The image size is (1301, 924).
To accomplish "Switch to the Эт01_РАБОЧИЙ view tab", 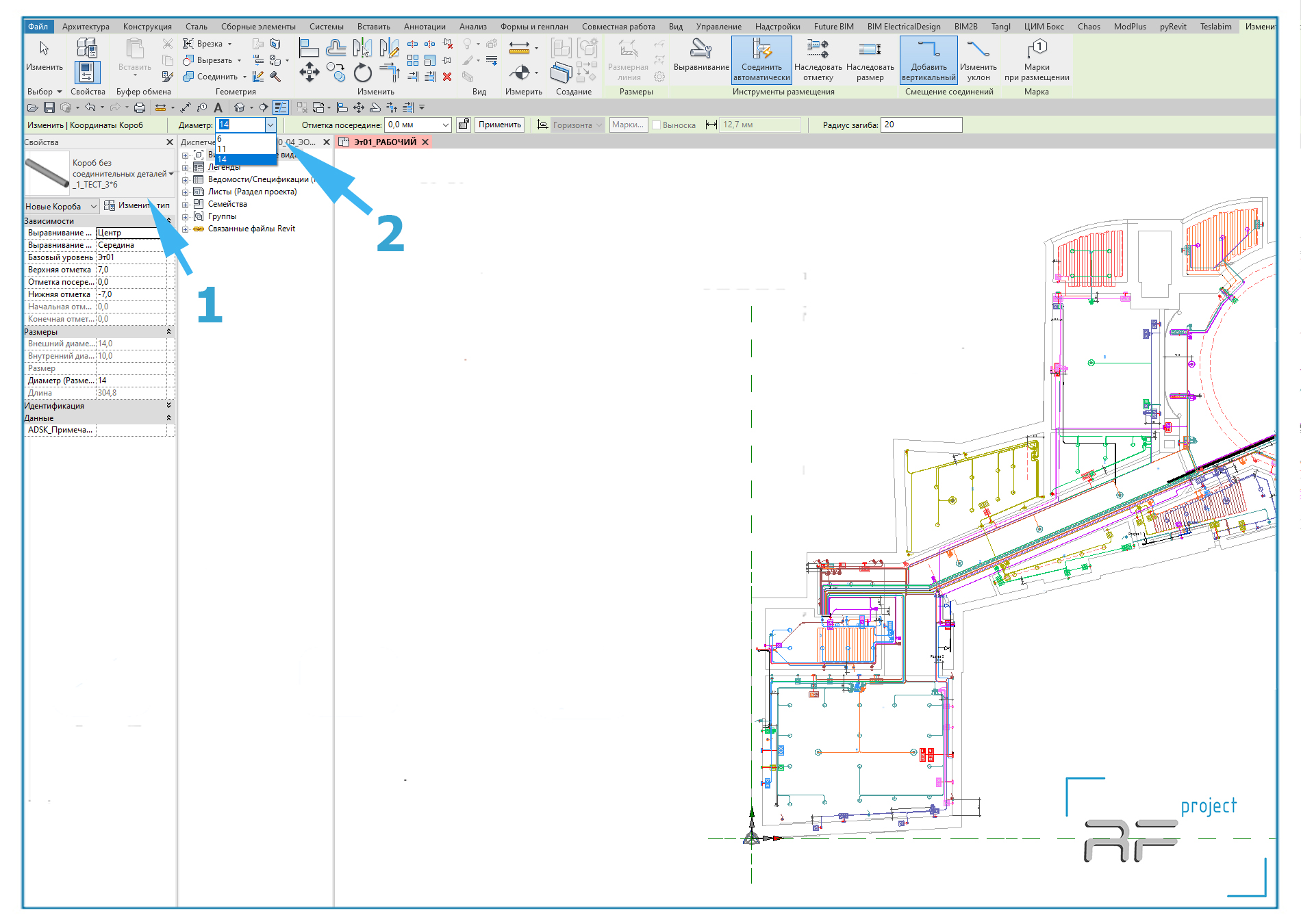I will 385,142.
